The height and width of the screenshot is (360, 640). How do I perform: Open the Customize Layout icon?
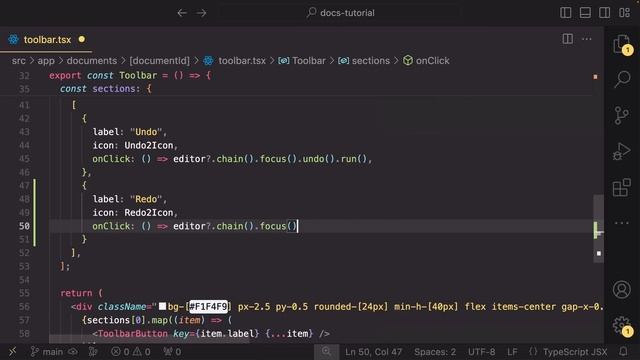tap(624, 13)
